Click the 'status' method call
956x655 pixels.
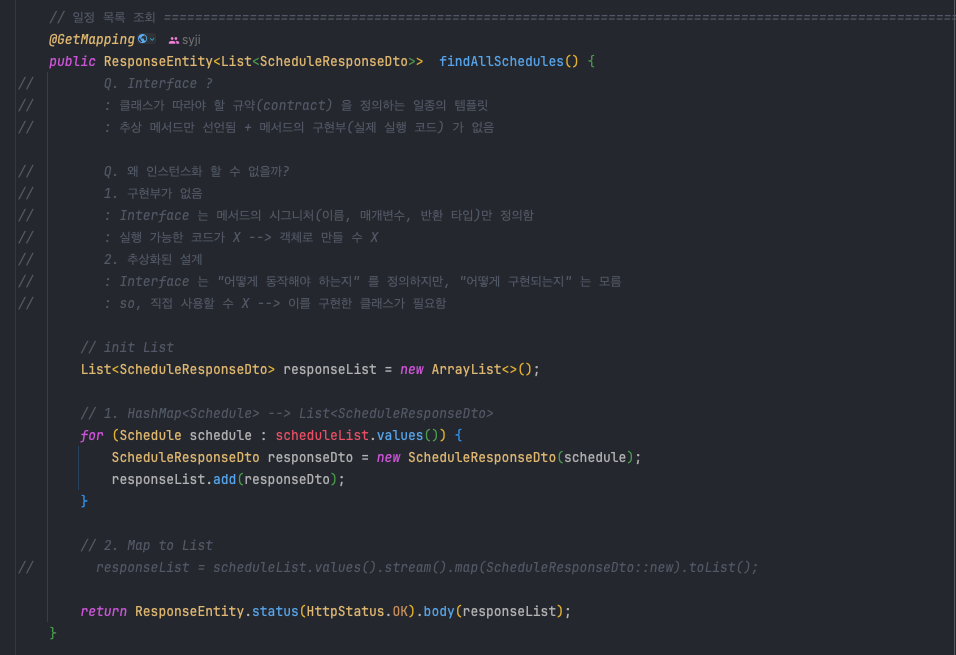(275, 611)
